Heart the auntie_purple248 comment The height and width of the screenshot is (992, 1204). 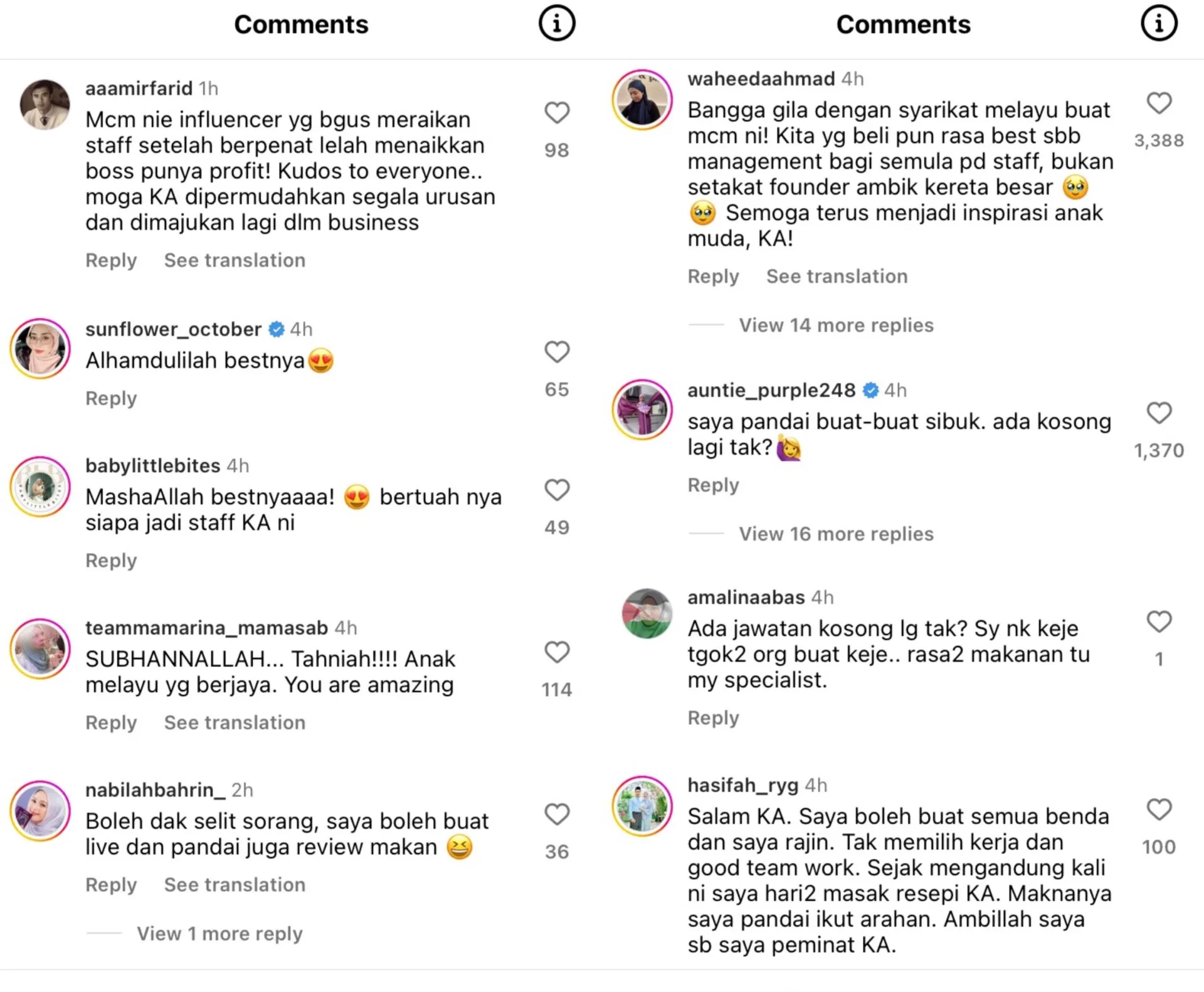pyautogui.click(x=1158, y=413)
